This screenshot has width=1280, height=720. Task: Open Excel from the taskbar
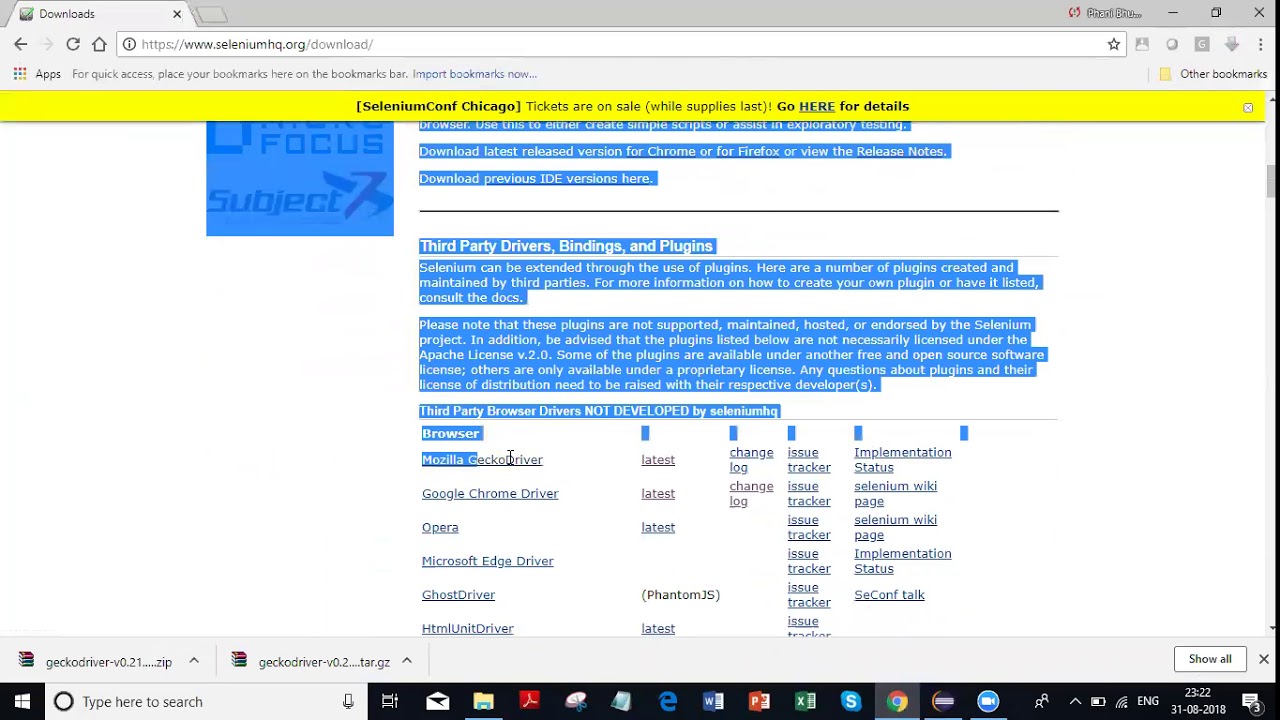click(x=805, y=701)
